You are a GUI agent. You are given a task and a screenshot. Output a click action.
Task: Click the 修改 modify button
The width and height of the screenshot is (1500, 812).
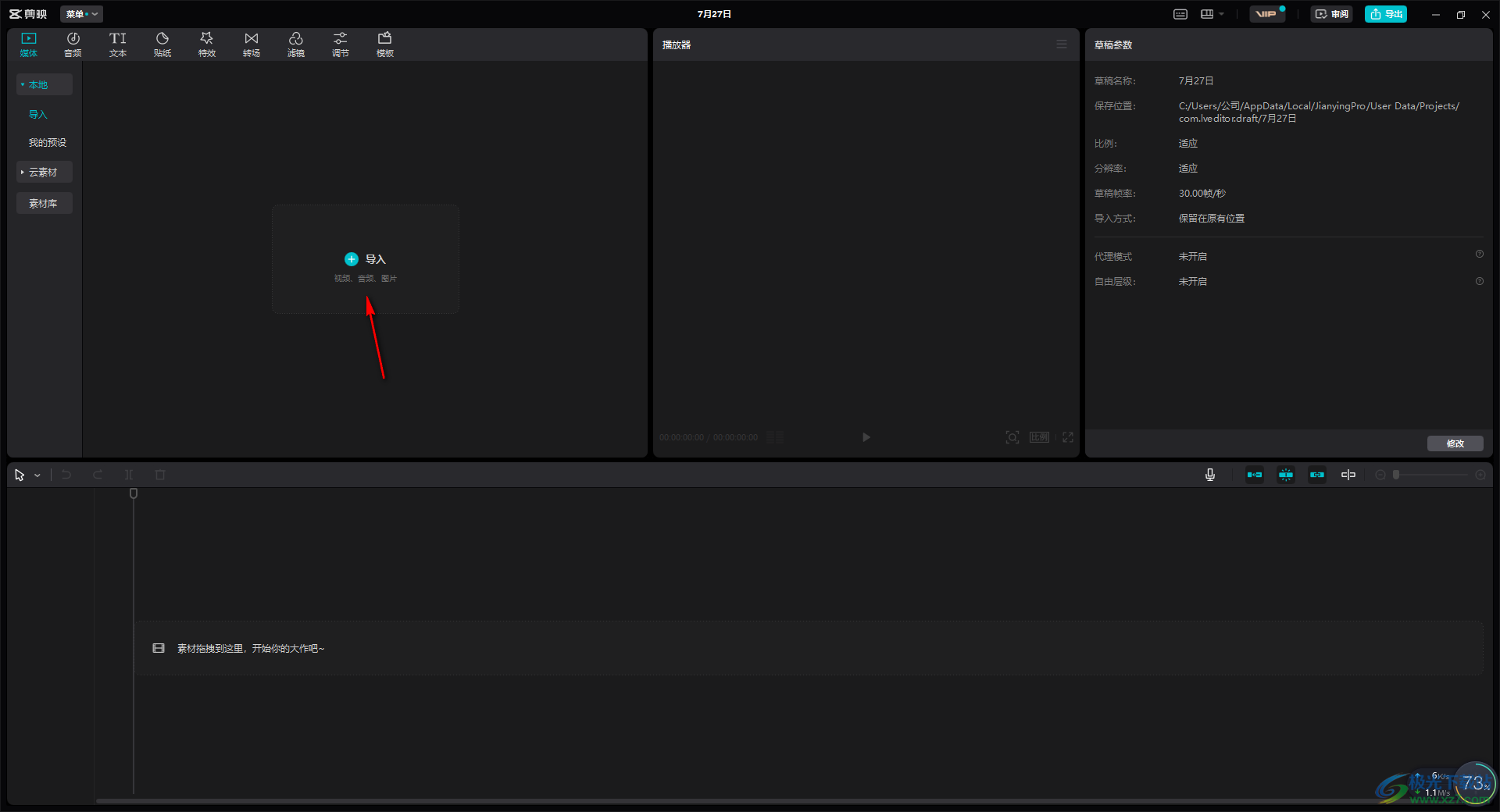[x=1455, y=443]
